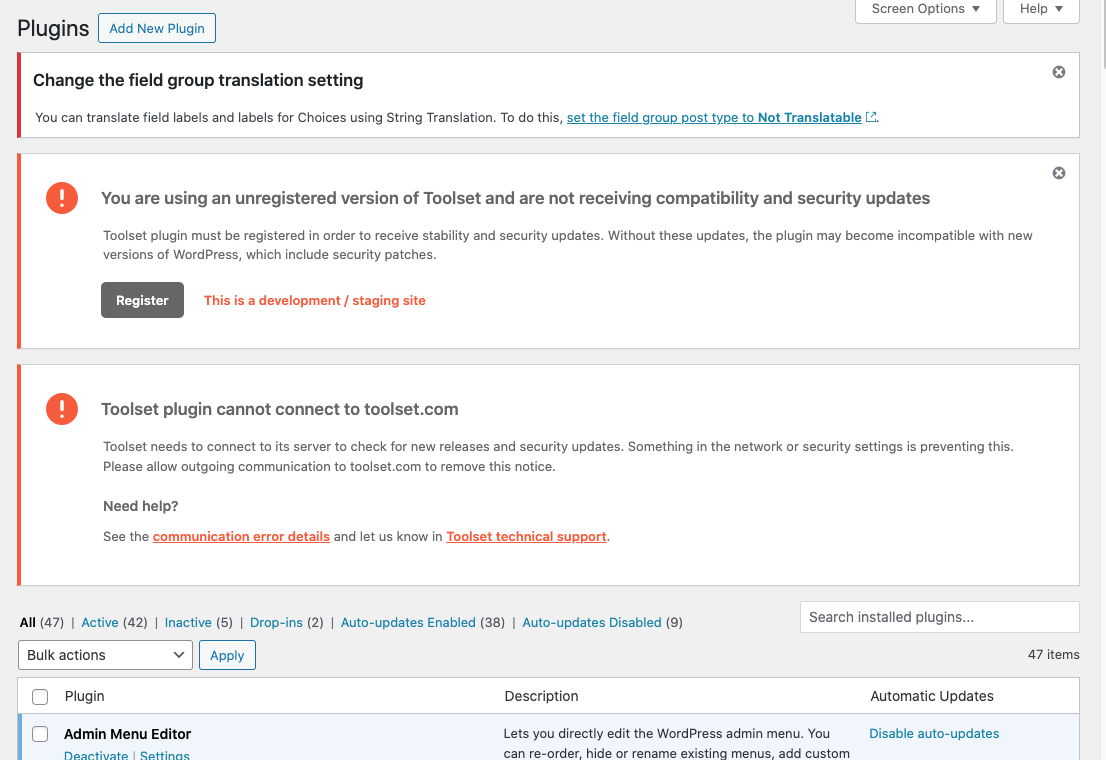Dismiss the unregistered Toolset notice

pyautogui.click(x=1059, y=173)
